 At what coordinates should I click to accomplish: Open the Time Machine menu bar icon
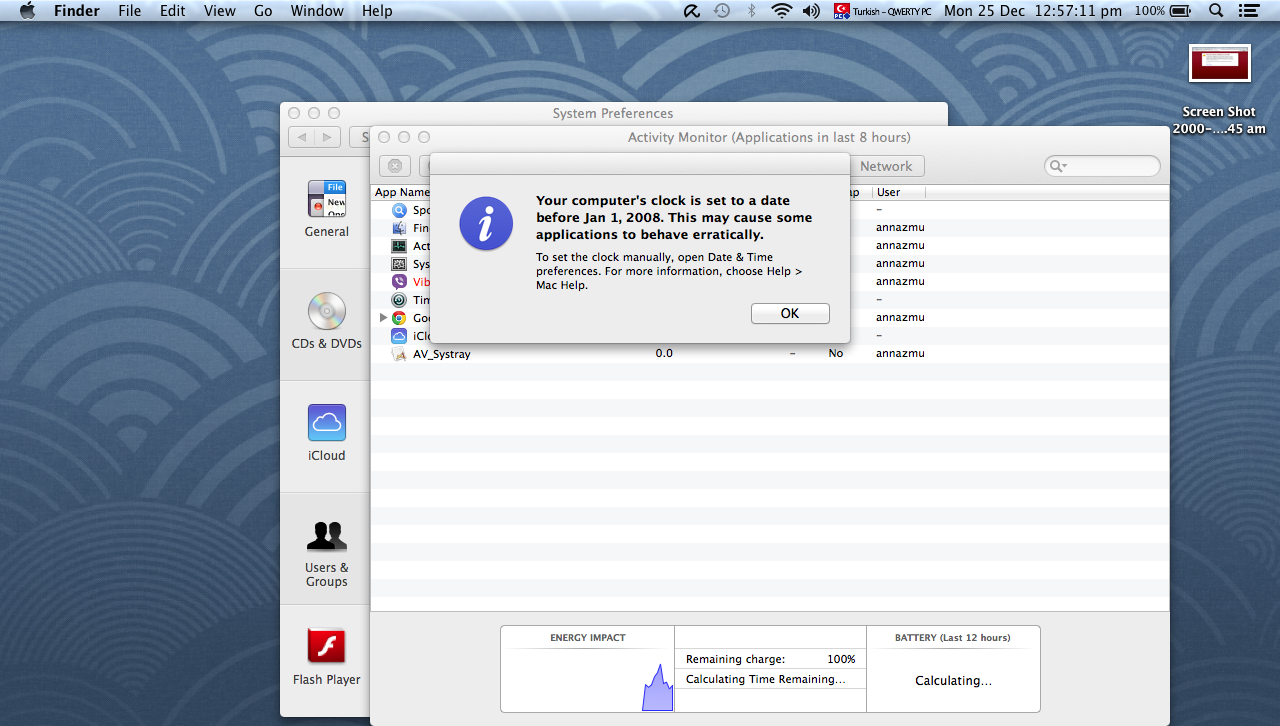(x=722, y=11)
